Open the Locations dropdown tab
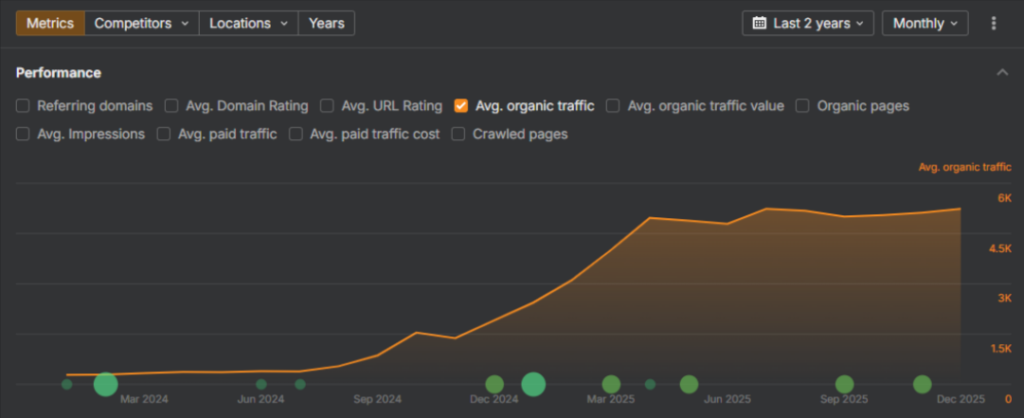Screen dimensions: 1024x418 point(248,23)
